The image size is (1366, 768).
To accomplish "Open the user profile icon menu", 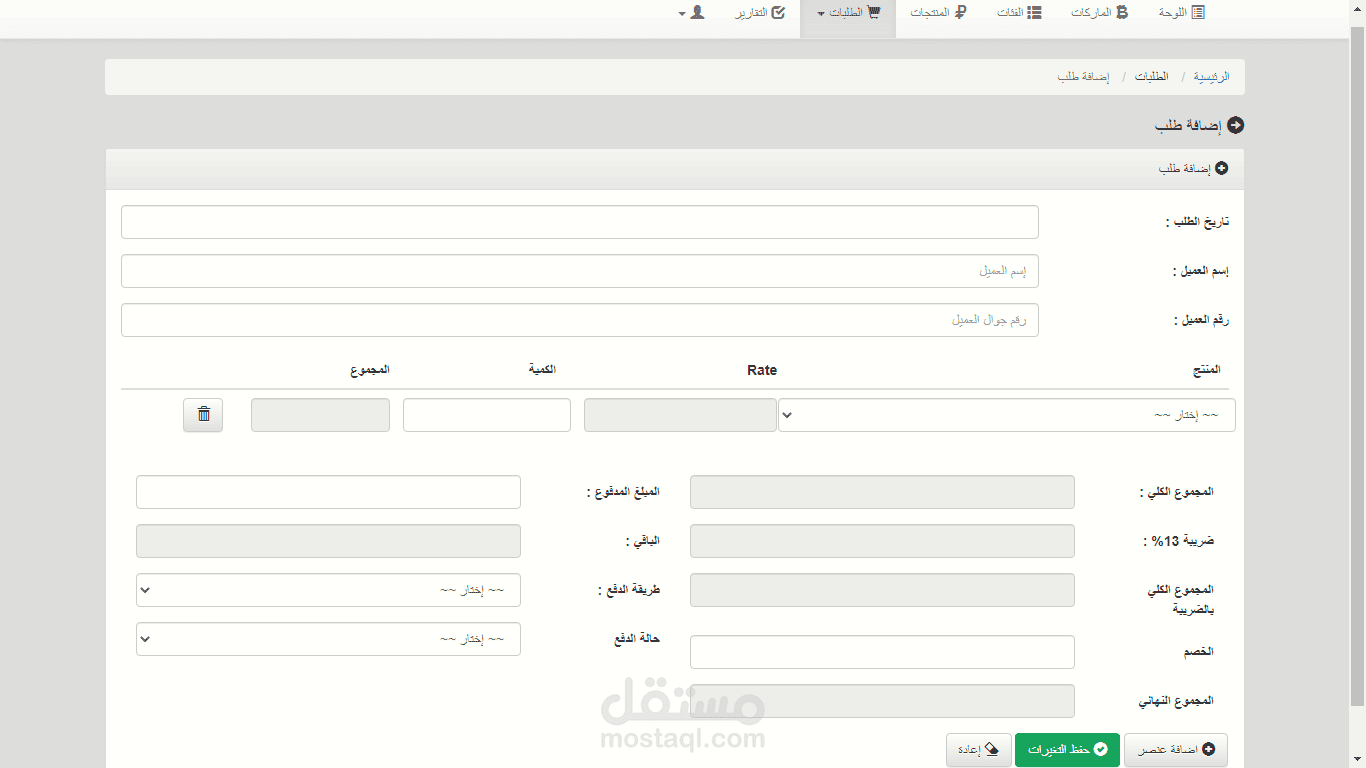I will click(697, 12).
